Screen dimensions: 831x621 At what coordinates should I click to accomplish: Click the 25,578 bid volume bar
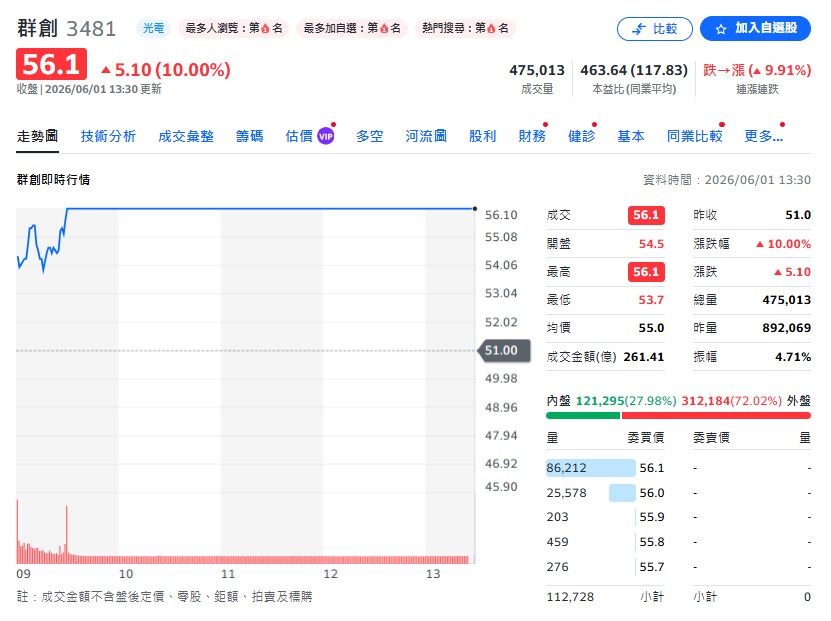coord(622,493)
